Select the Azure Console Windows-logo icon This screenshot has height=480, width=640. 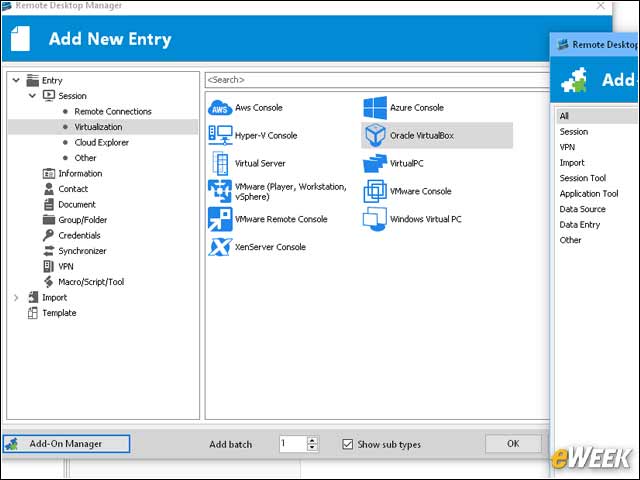click(x=375, y=108)
